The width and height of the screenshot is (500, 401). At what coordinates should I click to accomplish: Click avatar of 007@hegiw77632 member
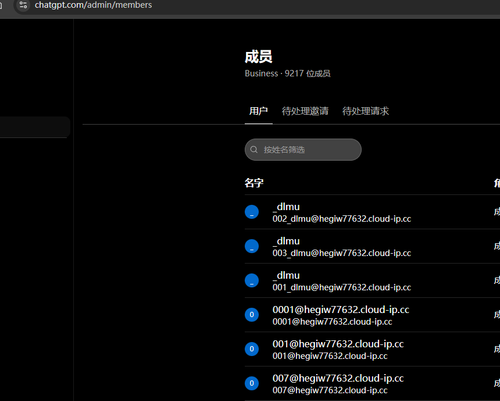point(252,383)
